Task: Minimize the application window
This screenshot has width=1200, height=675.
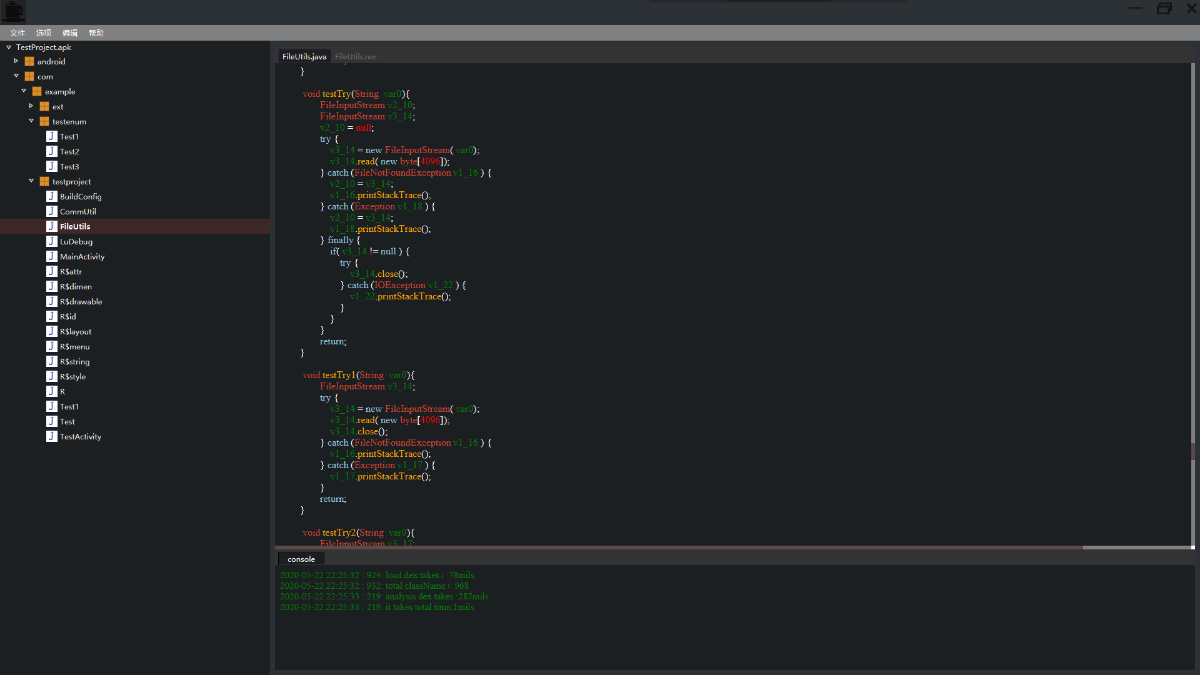Action: click(x=1134, y=8)
